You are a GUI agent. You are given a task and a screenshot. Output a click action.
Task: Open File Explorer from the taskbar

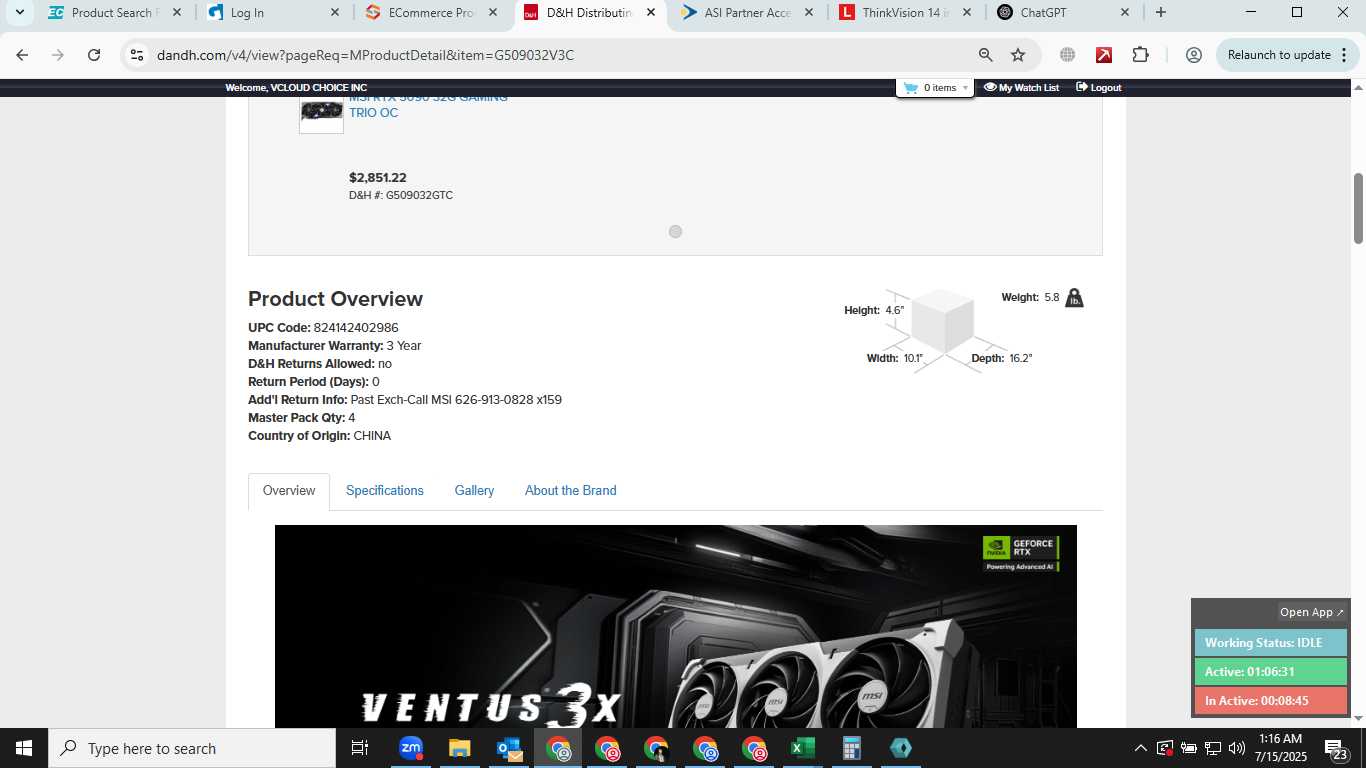click(x=459, y=748)
